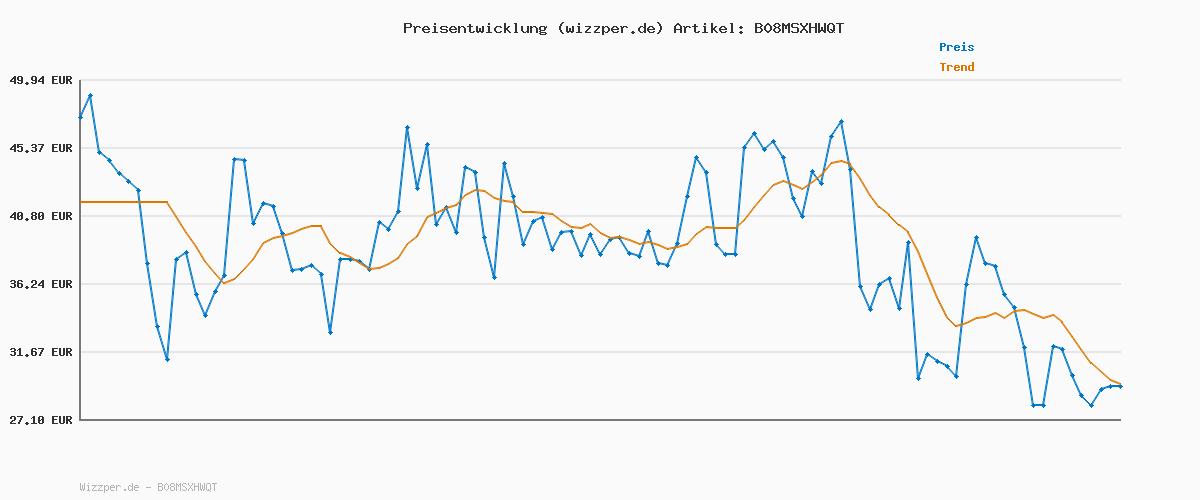Select the 'Trend' legend label

956,67
